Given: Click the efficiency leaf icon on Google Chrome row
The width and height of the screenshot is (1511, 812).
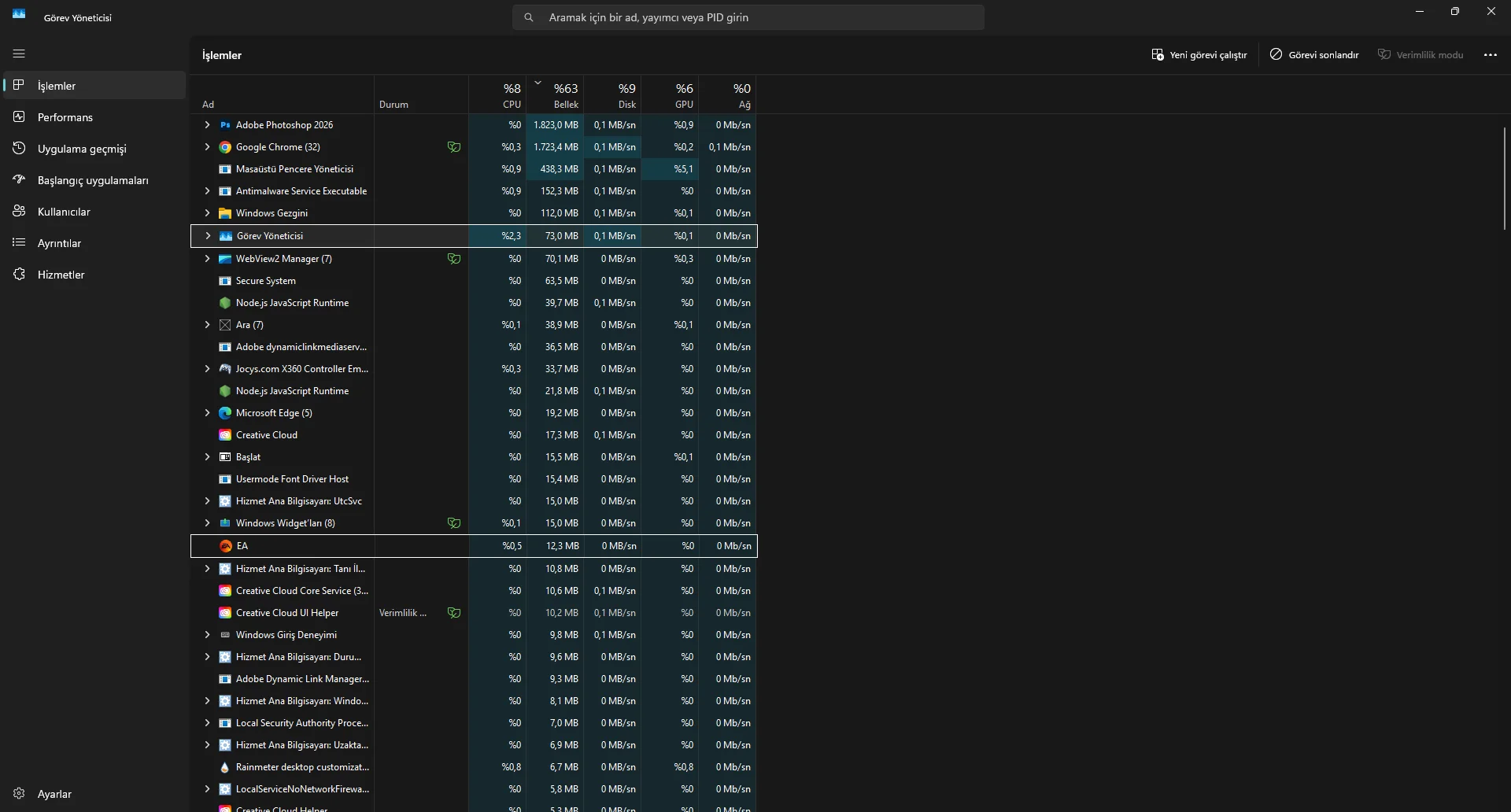Looking at the screenshot, I should pyautogui.click(x=454, y=147).
